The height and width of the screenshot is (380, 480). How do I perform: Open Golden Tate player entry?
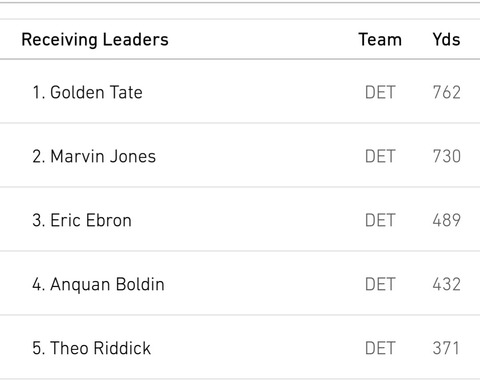[96, 92]
